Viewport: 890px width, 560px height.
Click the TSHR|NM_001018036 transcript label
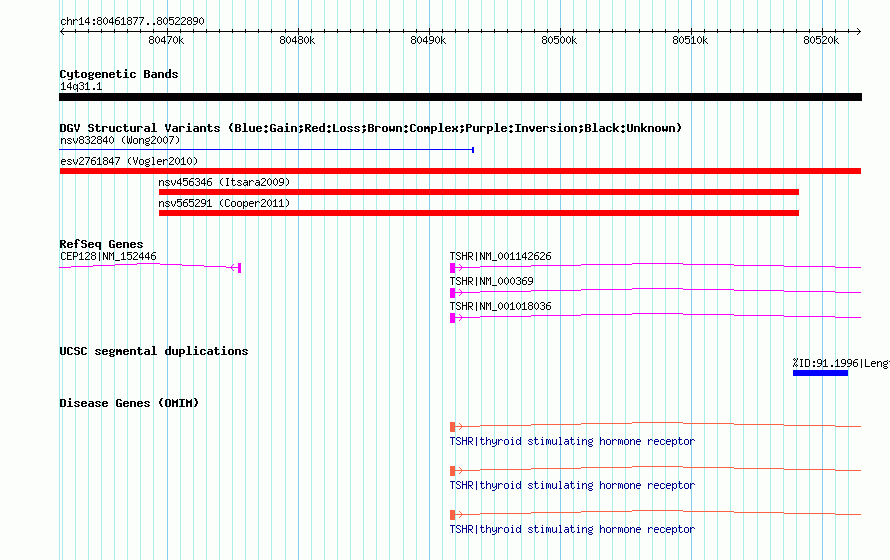coord(500,306)
